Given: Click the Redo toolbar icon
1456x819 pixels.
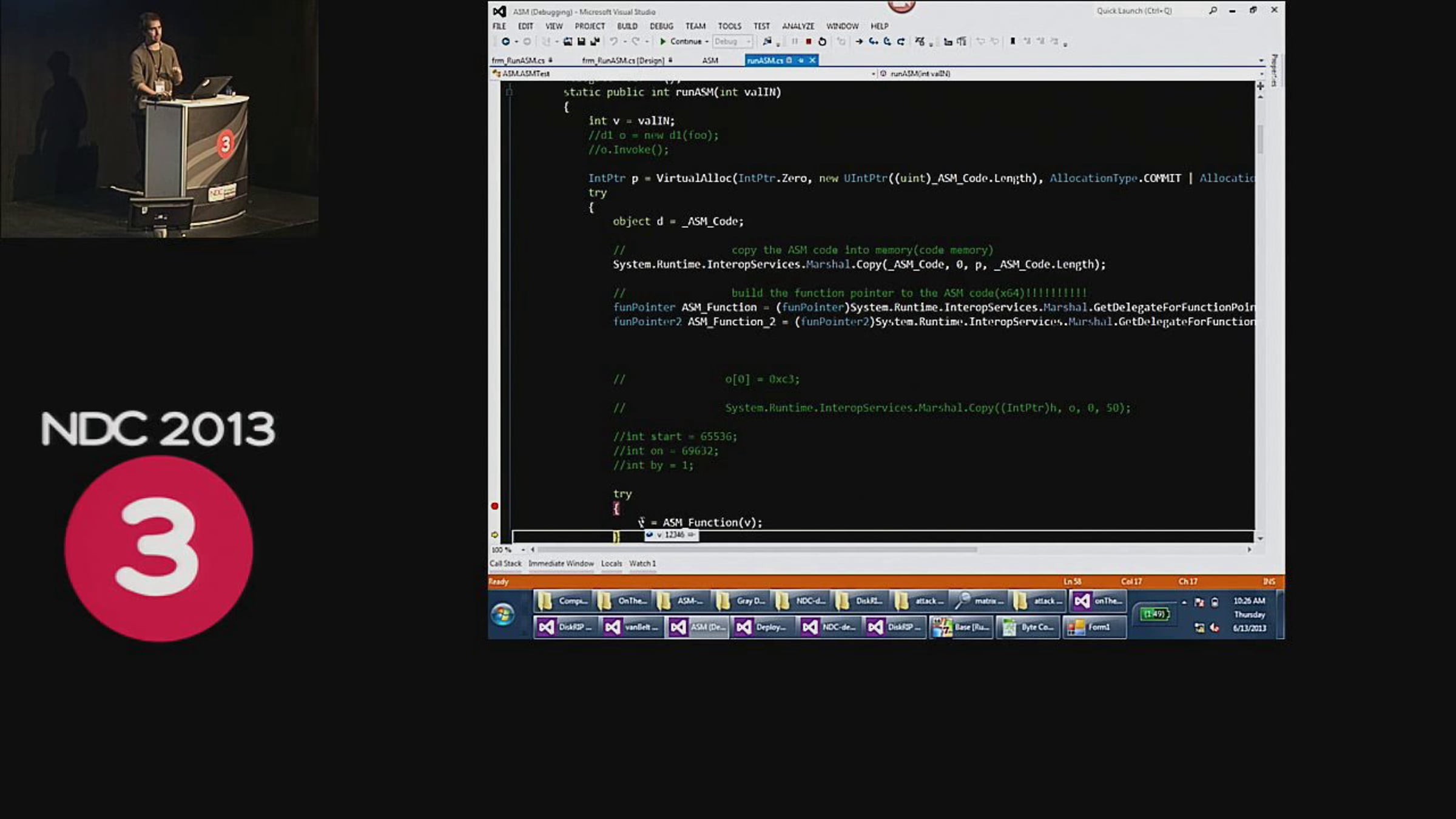Looking at the screenshot, I should click(635, 42).
